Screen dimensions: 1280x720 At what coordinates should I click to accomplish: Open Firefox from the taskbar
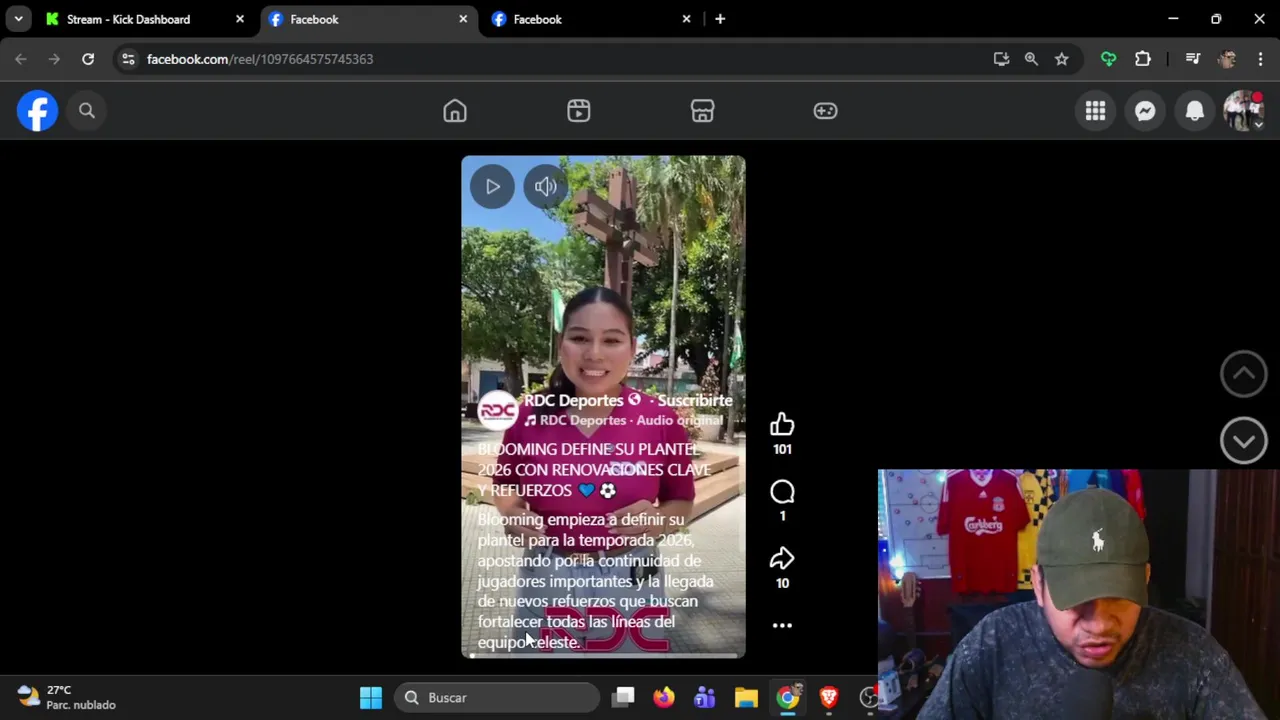(664, 697)
